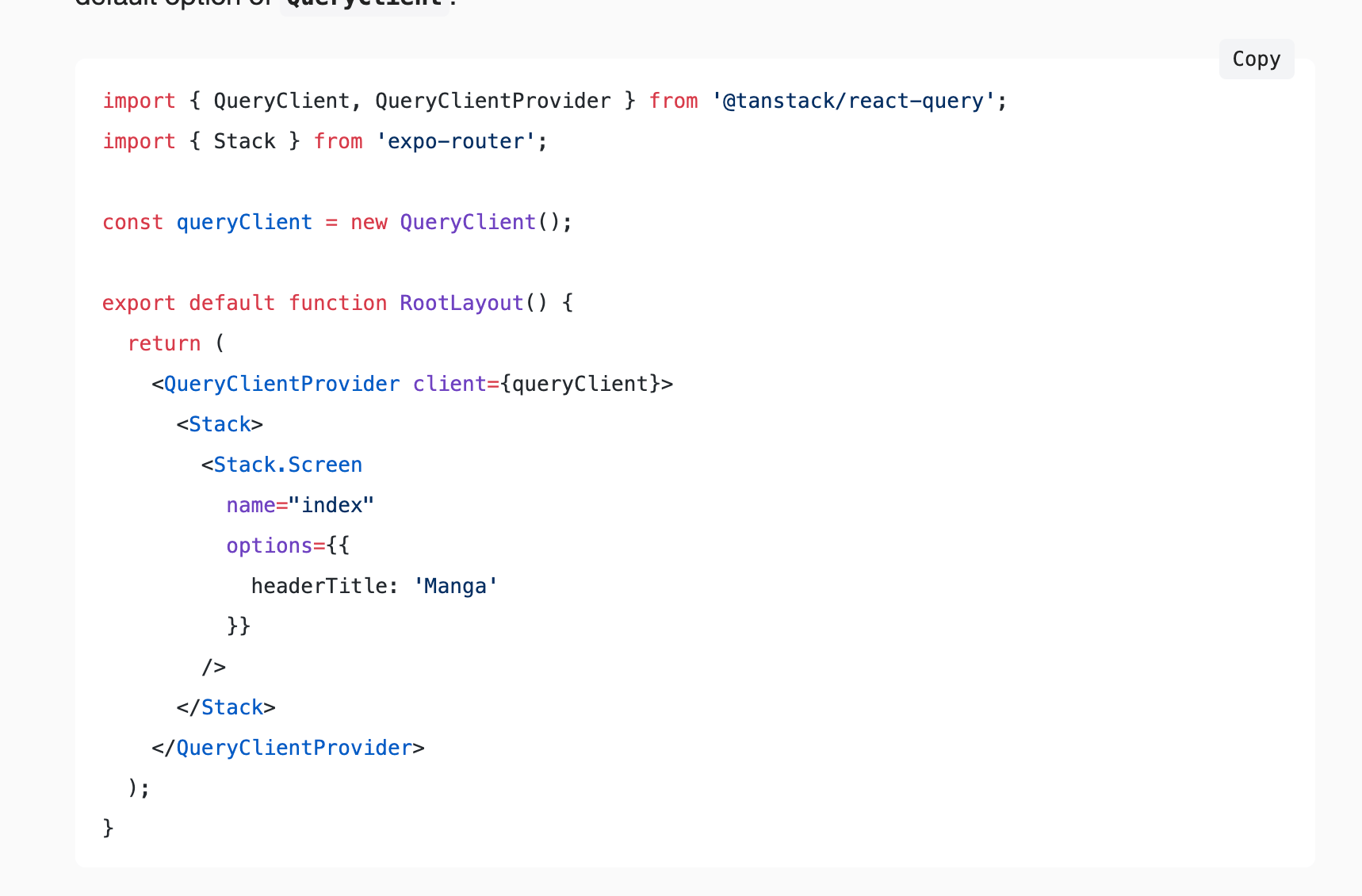Screen dimensions: 1362x896
Task: Click the headerTitle property name
Action: click(318, 587)
